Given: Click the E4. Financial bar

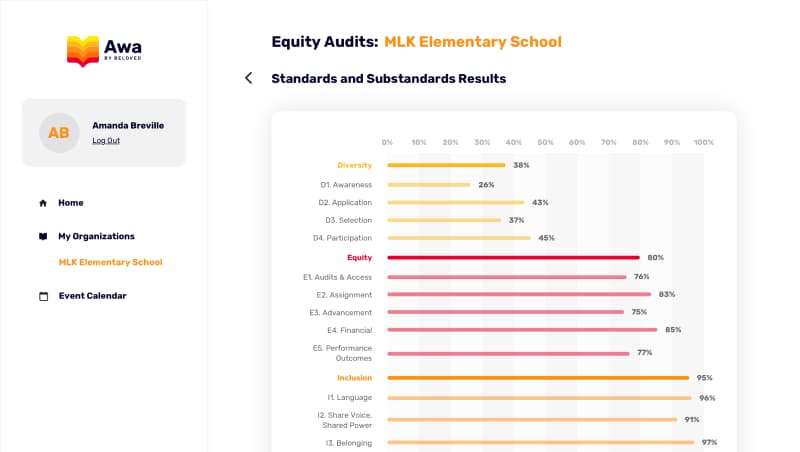Looking at the screenshot, I should click(x=522, y=329).
